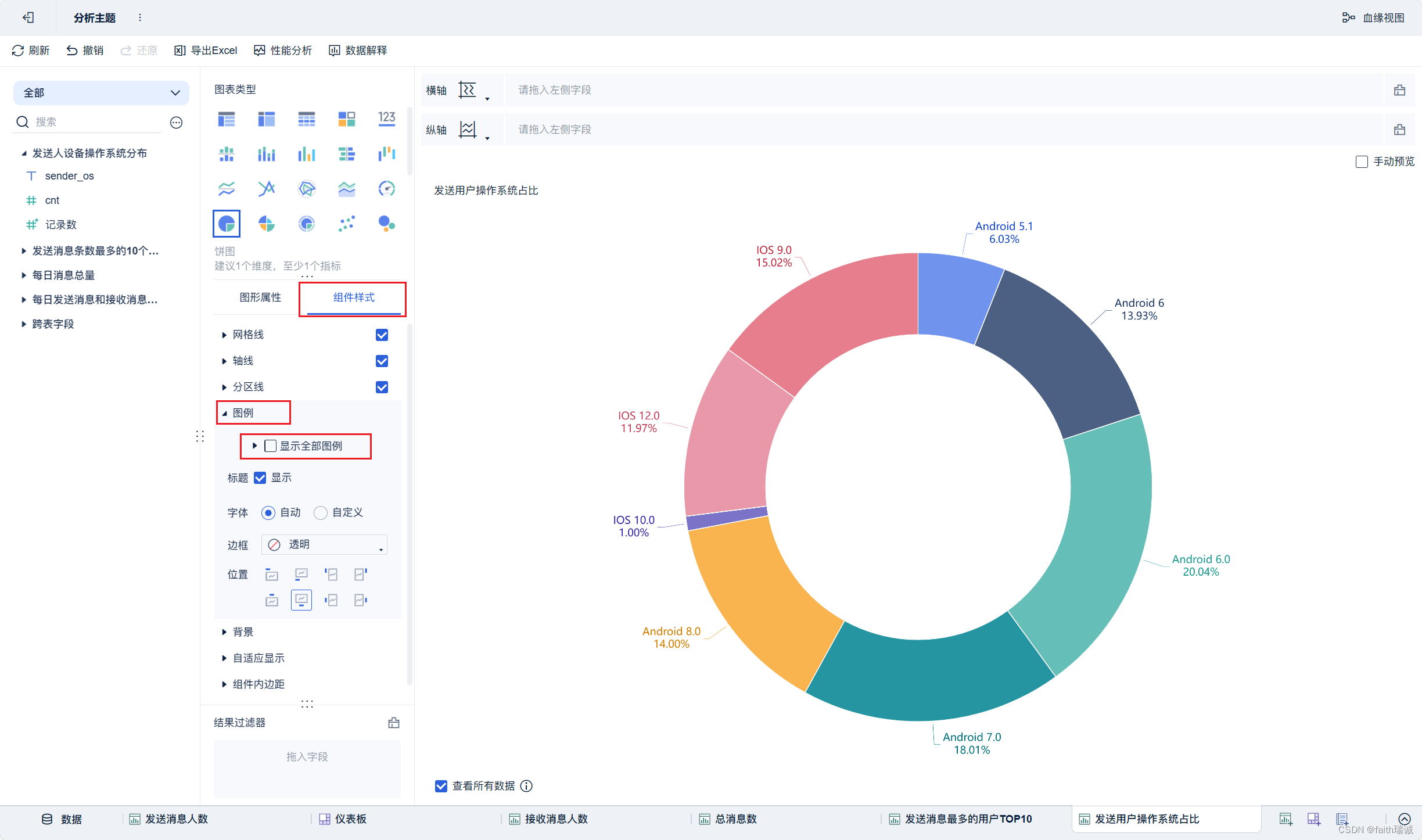This screenshot has height=840, width=1422.
Task: Switch to 组件样式 tab
Action: pyautogui.click(x=355, y=297)
